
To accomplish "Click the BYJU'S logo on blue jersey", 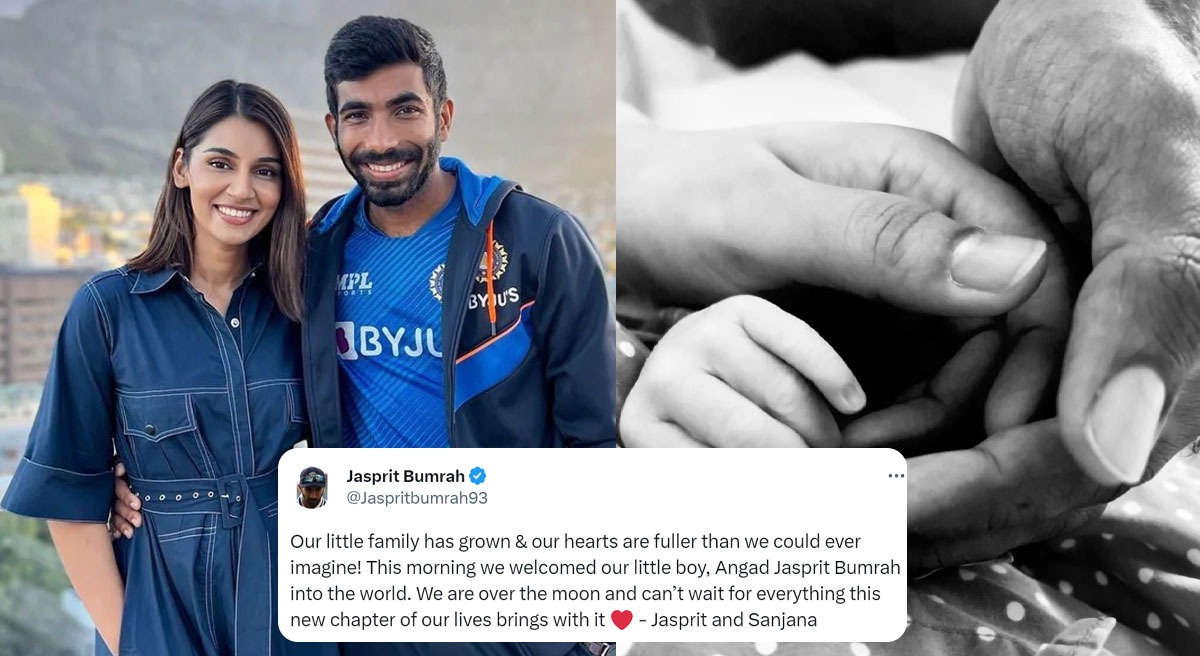I will [x=388, y=341].
